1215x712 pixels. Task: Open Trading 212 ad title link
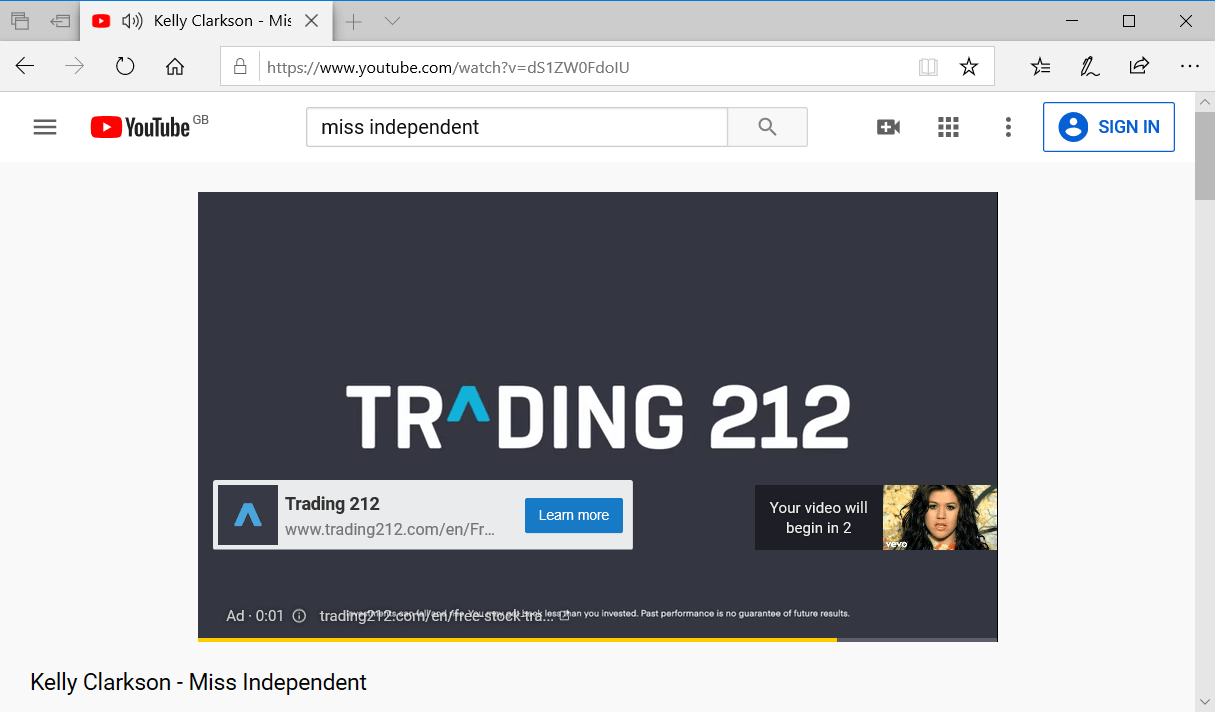(332, 504)
